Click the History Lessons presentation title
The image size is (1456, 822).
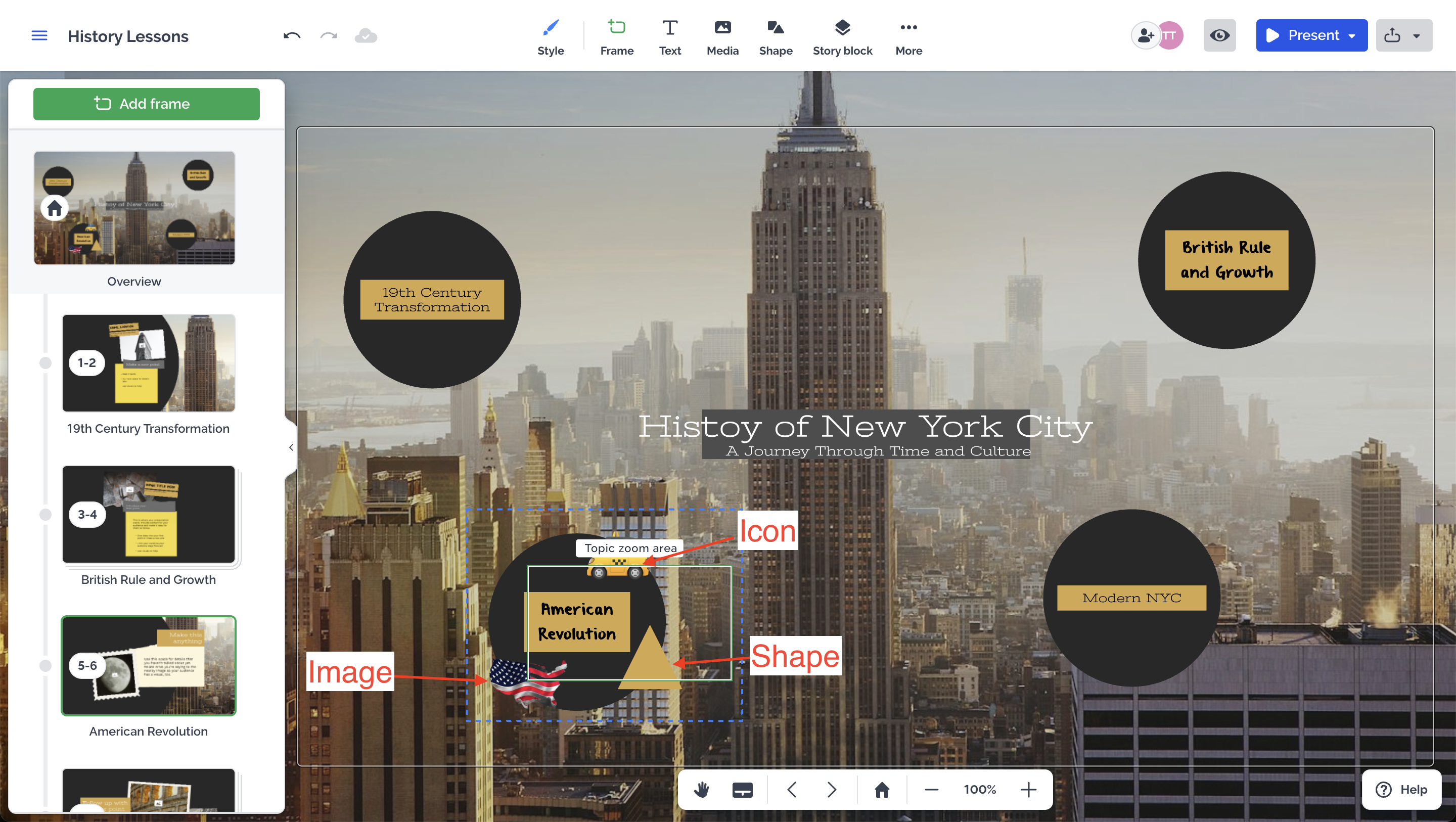[128, 36]
